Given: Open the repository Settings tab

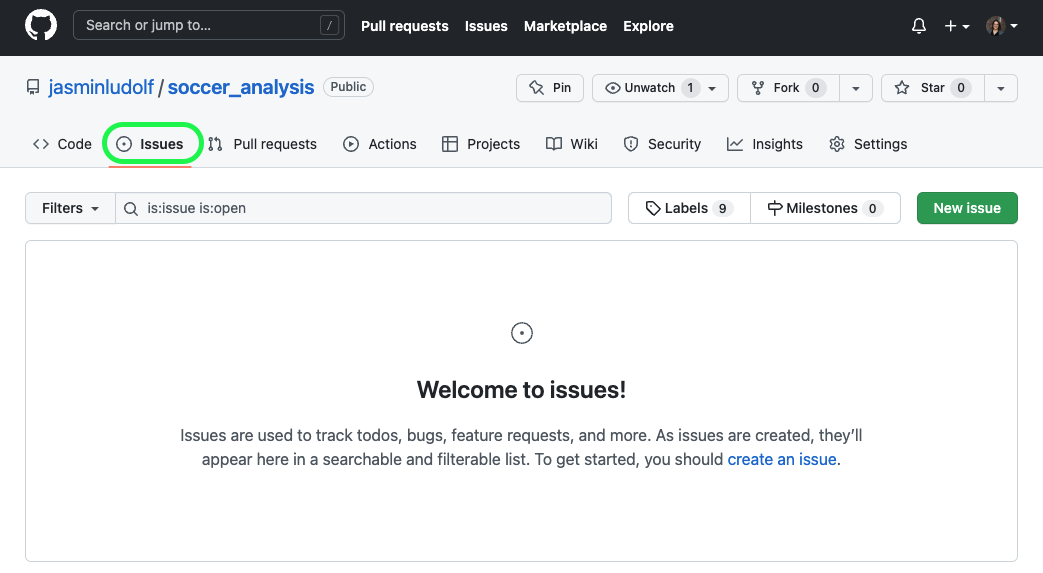Looking at the screenshot, I should [868, 144].
